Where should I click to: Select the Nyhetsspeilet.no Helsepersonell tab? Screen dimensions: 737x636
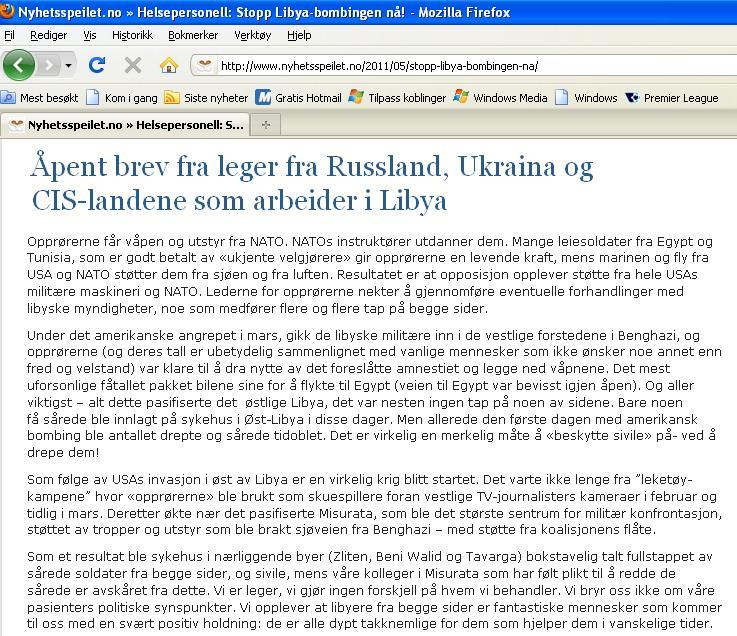click(x=125, y=125)
